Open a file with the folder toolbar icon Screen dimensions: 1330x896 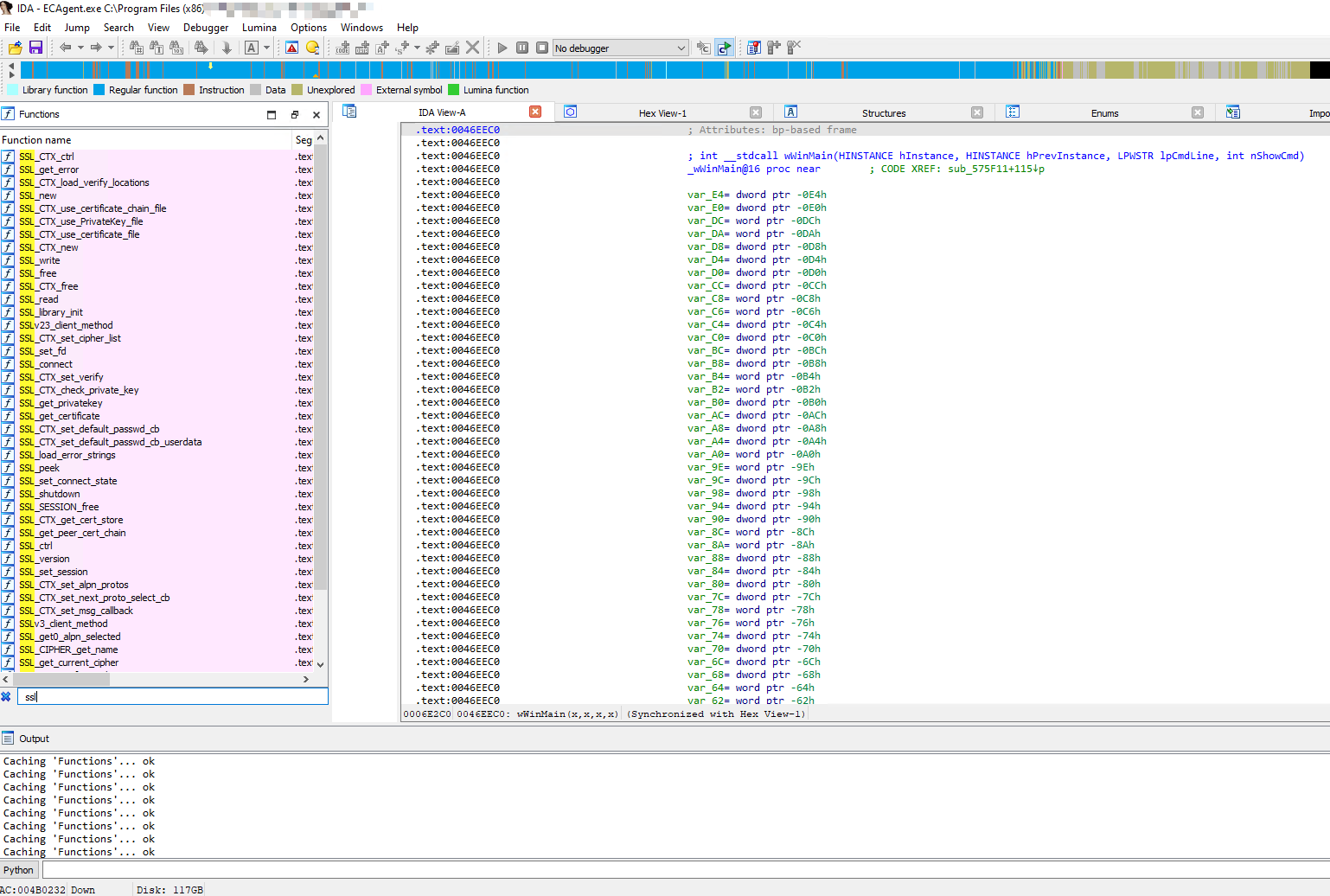point(16,48)
